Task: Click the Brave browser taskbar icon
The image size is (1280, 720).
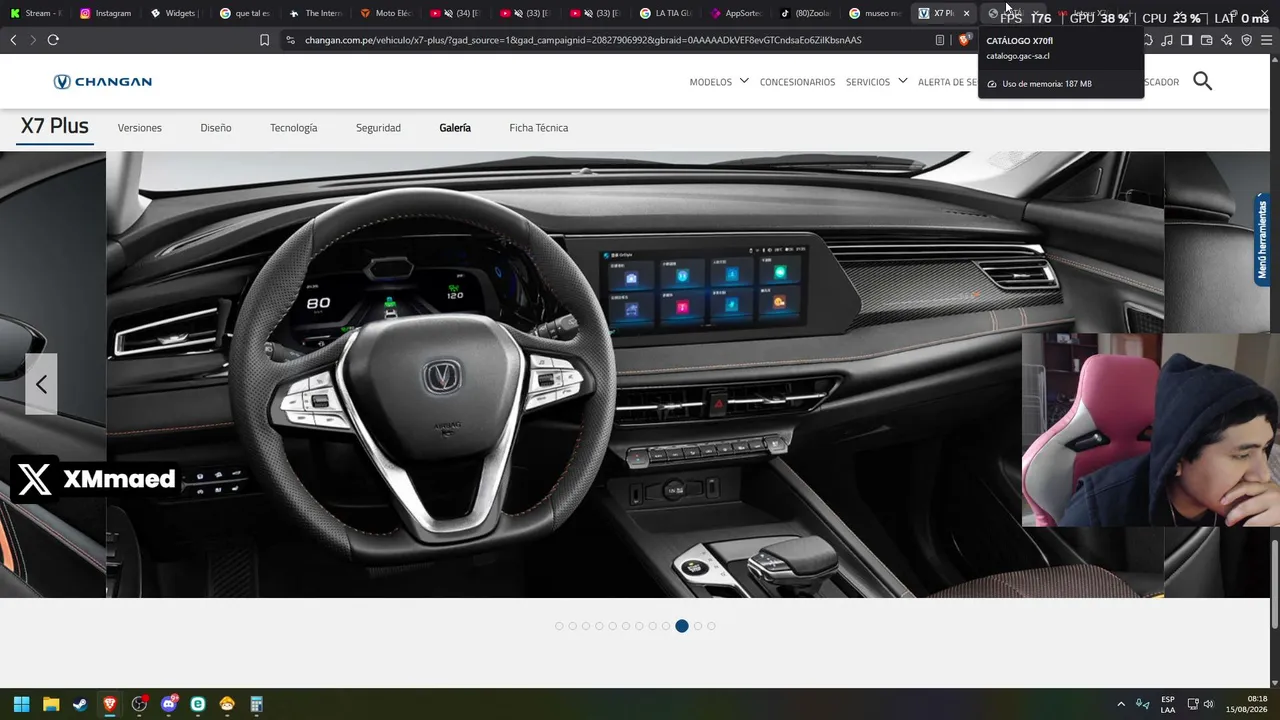Action: tap(110, 704)
